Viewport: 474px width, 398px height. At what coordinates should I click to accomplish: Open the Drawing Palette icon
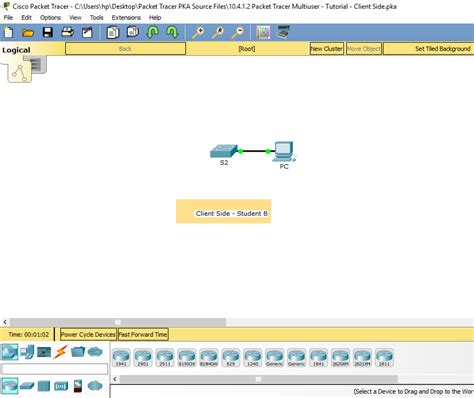tap(263, 33)
